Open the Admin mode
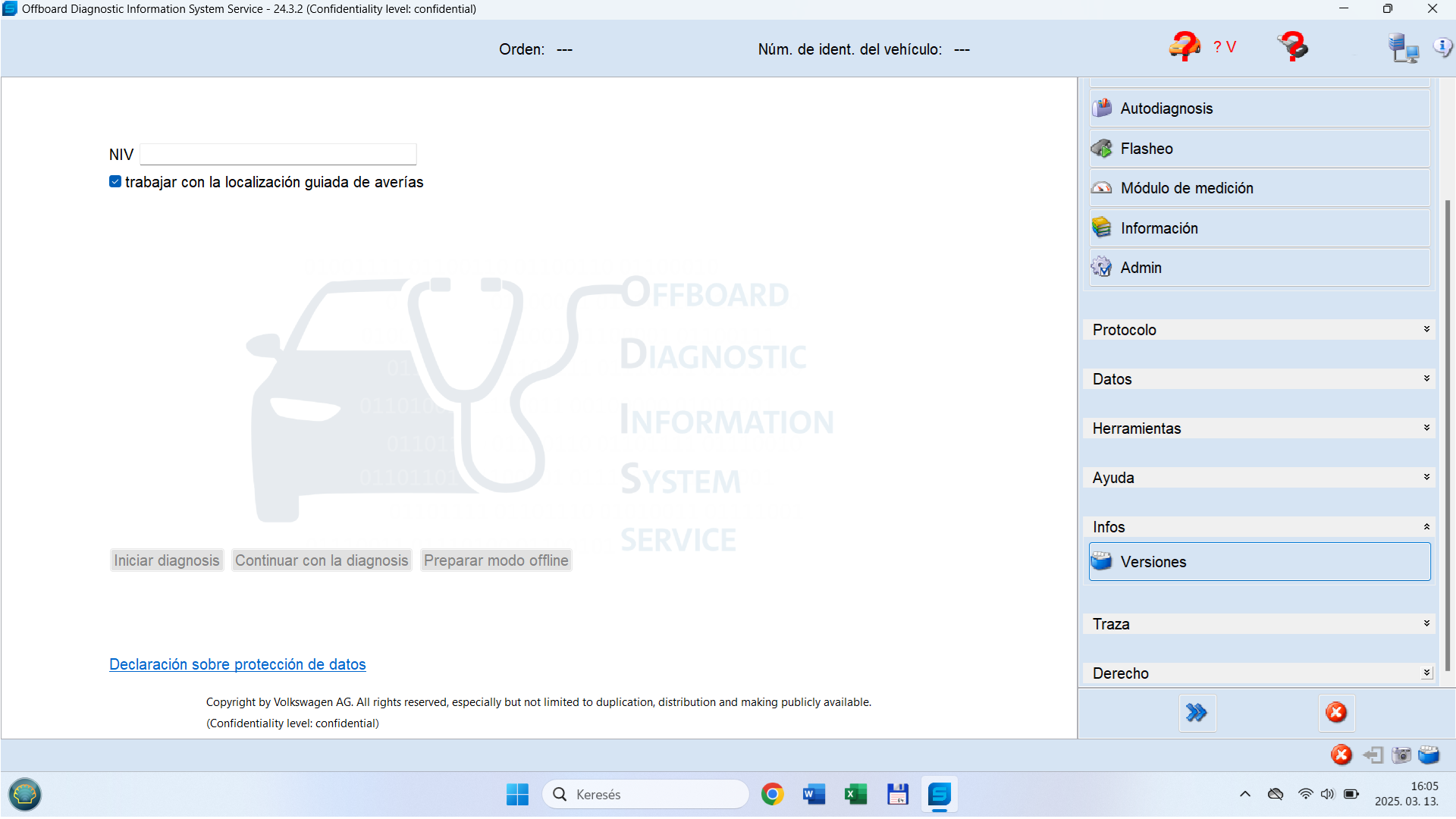The image size is (1456, 819). click(x=1260, y=268)
